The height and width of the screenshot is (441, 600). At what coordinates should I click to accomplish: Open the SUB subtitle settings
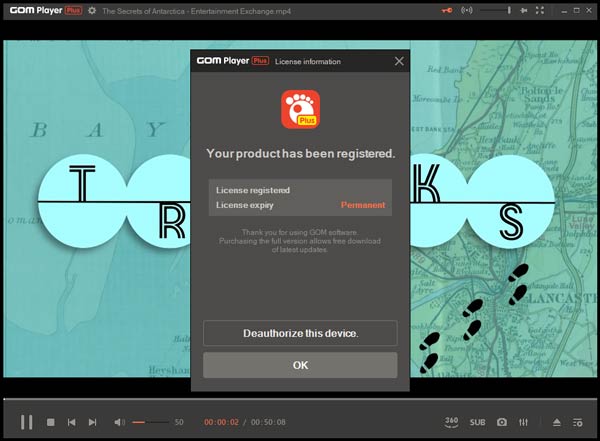[478, 422]
